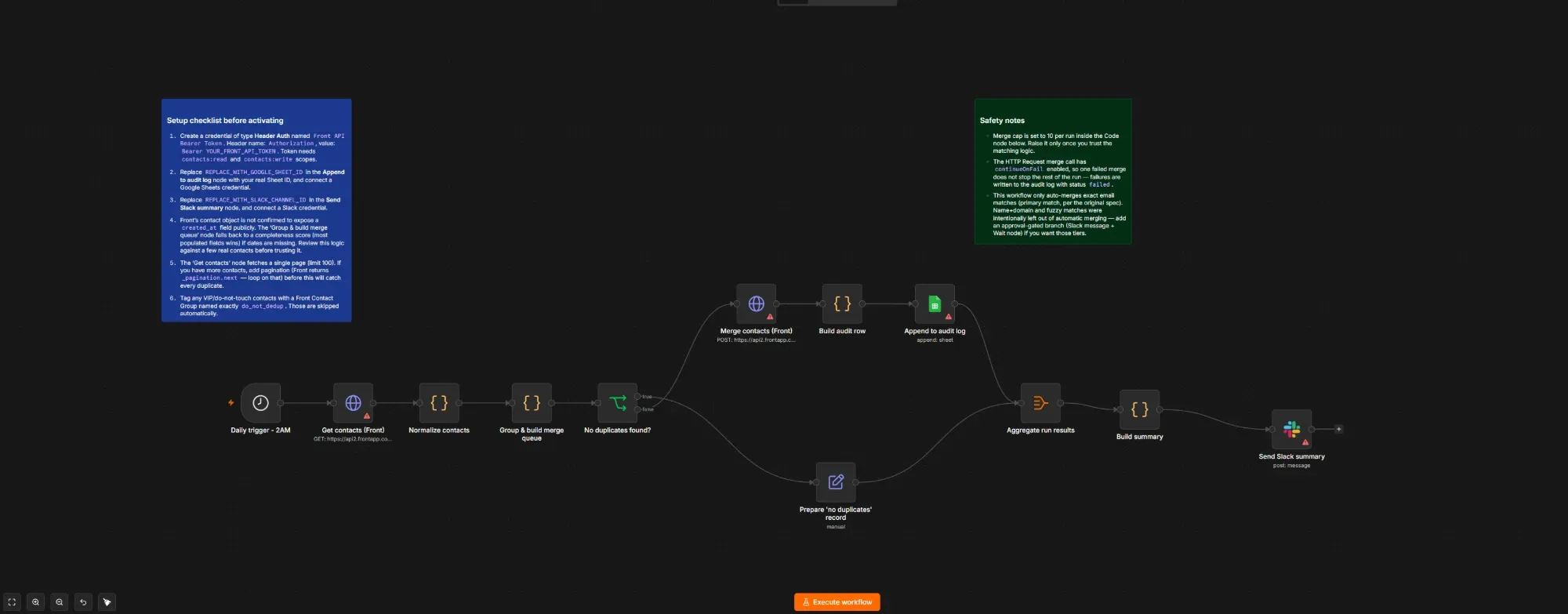Open the Append to audit log Sheets node
Image resolution: width=1568 pixels, height=614 pixels.
click(935, 303)
